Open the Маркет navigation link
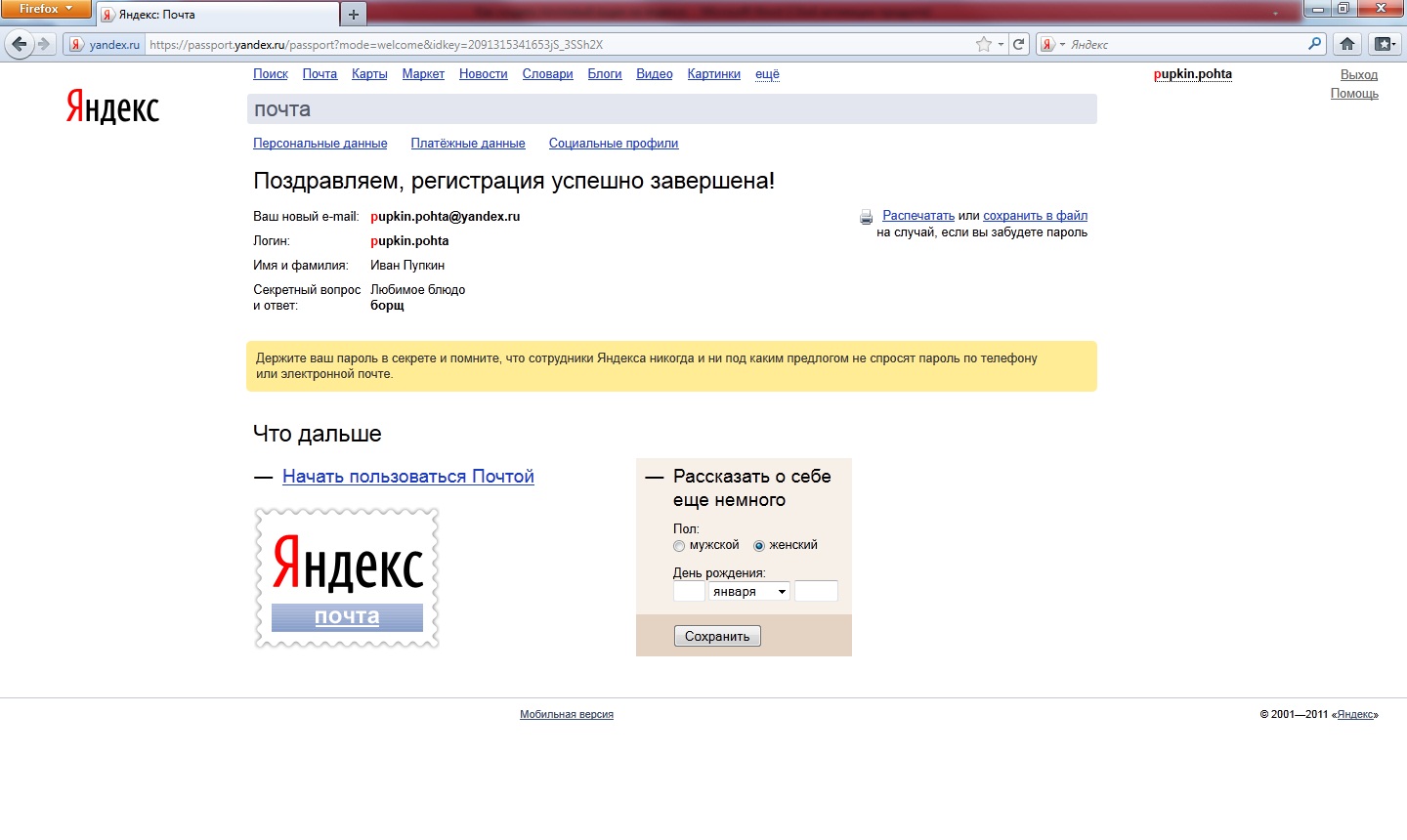Viewport: 1407px width, 840px height. (423, 74)
